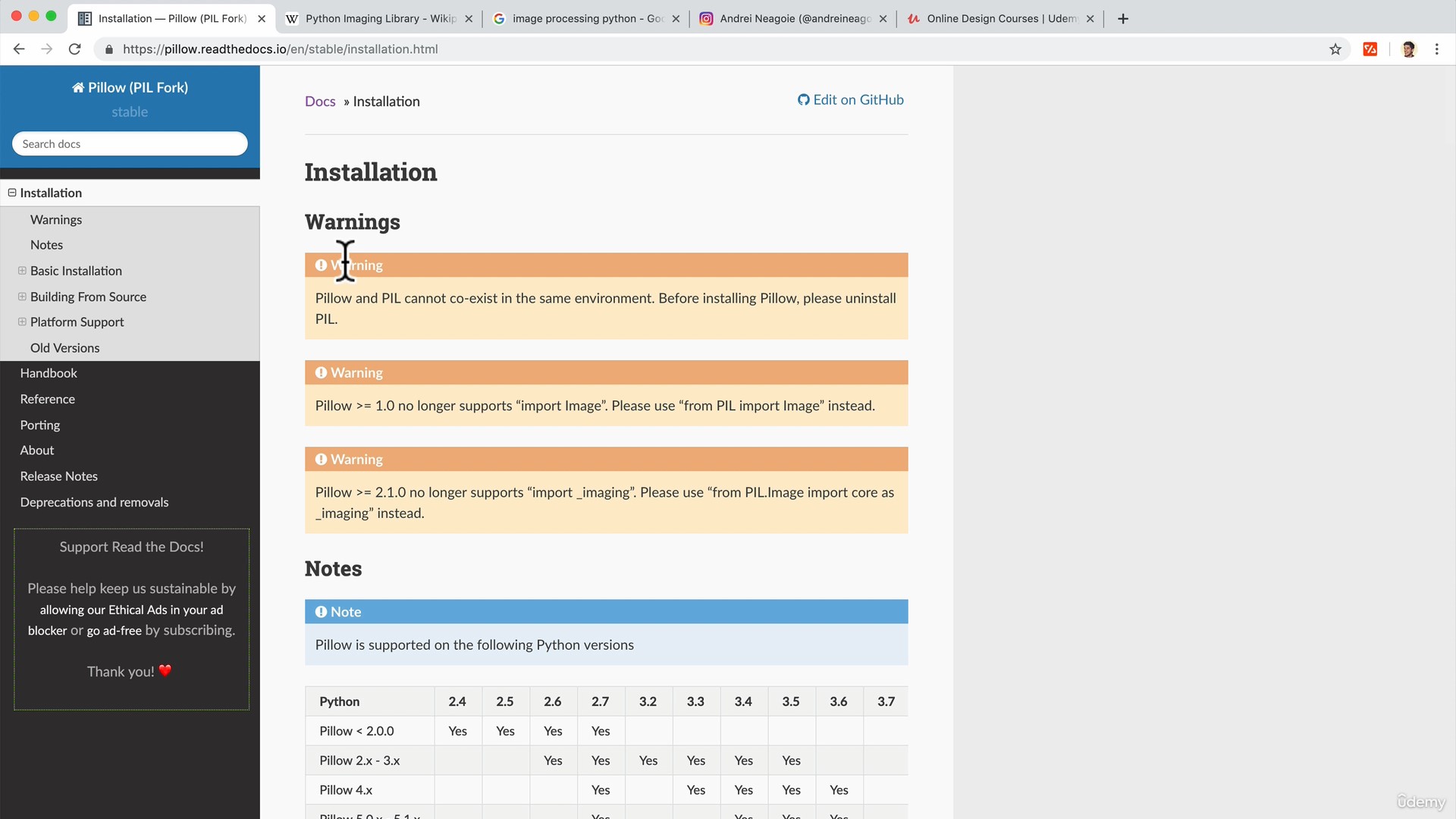Click the Warnings section heading
This screenshot has width=1456, height=819.
tap(353, 222)
